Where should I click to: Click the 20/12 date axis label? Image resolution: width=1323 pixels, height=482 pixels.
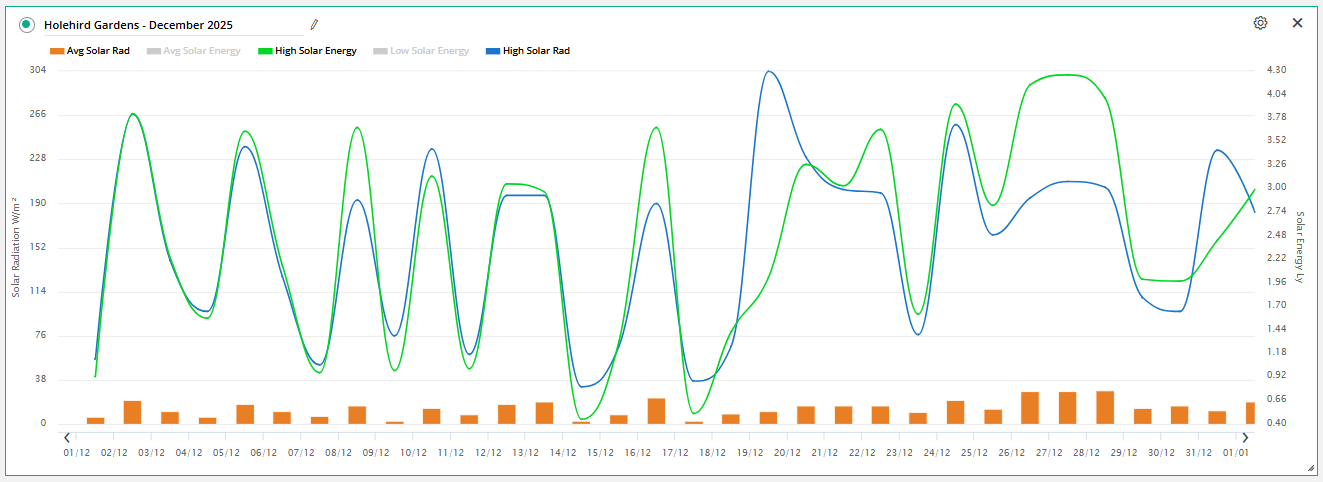point(788,453)
